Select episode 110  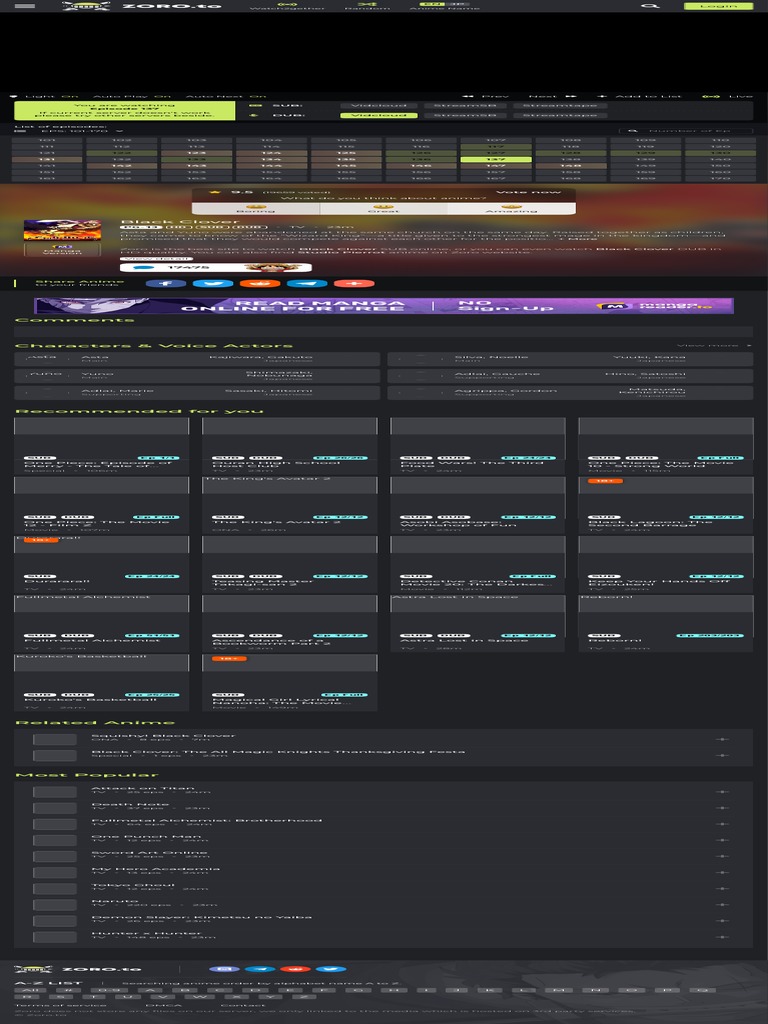[720, 140]
